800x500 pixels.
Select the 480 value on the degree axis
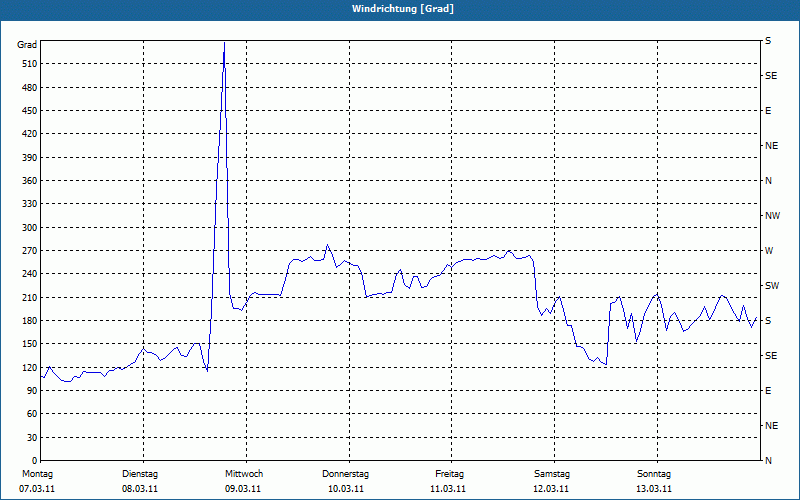(x=30, y=88)
